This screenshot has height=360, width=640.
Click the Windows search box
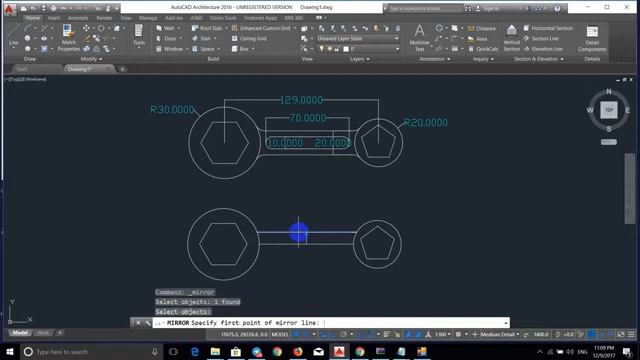[x=91, y=351]
